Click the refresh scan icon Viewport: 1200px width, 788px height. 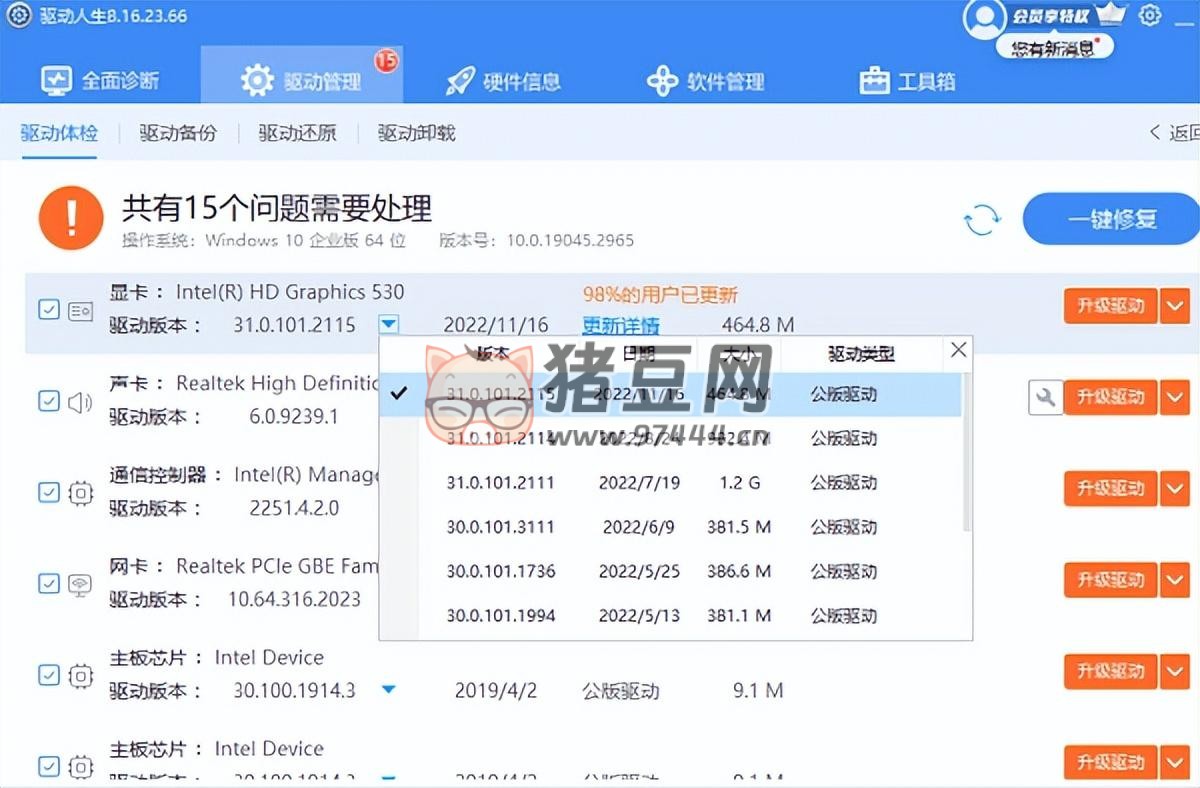(x=982, y=219)
